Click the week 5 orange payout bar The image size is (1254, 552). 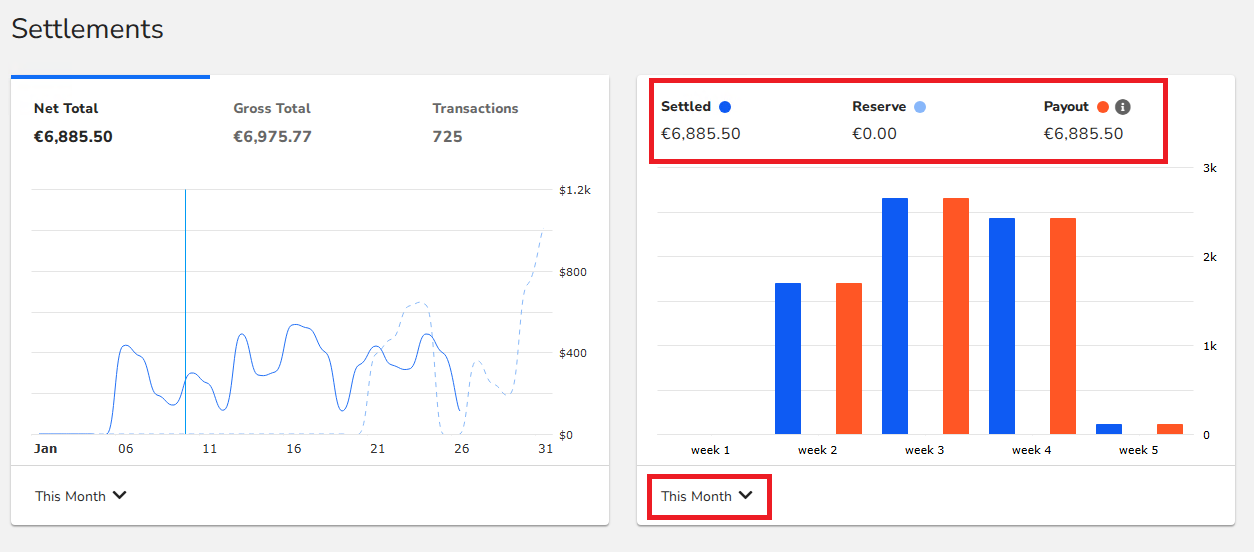[1170, 429]
